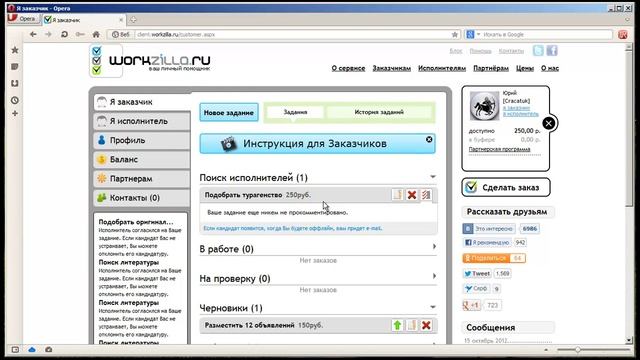Viewport: 640px width, 360px height.
Task: Click the workzilla.ru logo
Action: (x=150, y=61)
